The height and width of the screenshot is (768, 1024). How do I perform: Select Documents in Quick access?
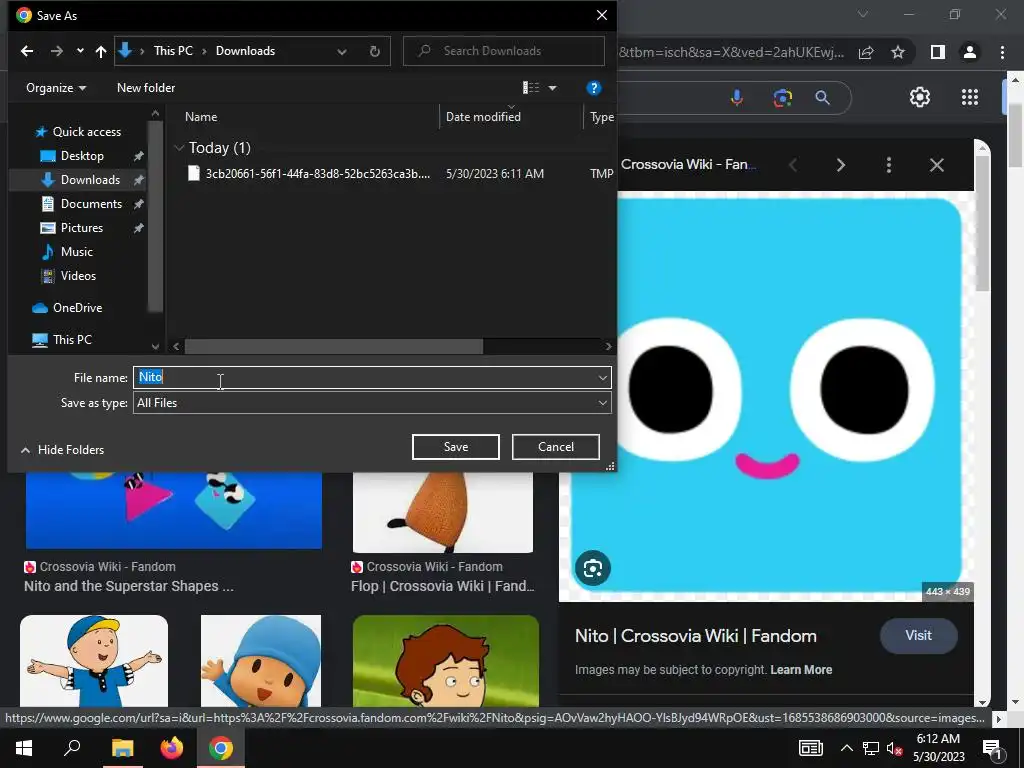pyautogui.click(x=91, y=204)
